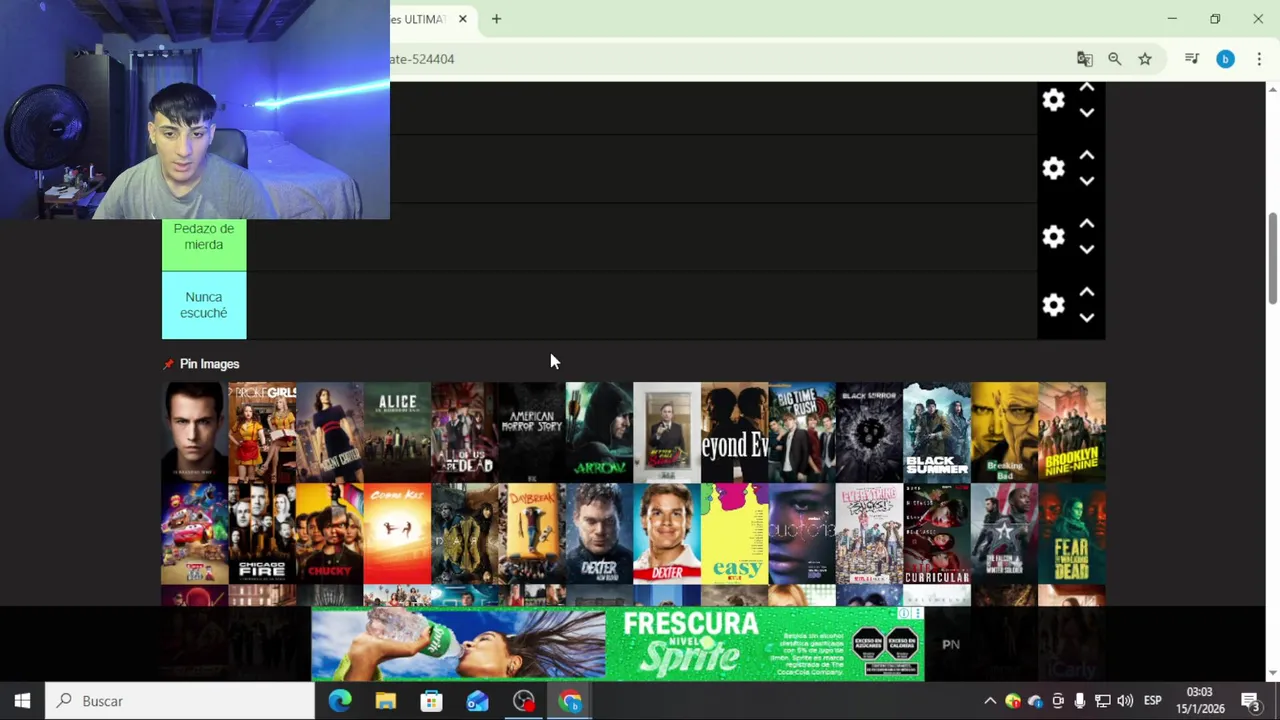Close the current browser tab

tap(462, 19)
